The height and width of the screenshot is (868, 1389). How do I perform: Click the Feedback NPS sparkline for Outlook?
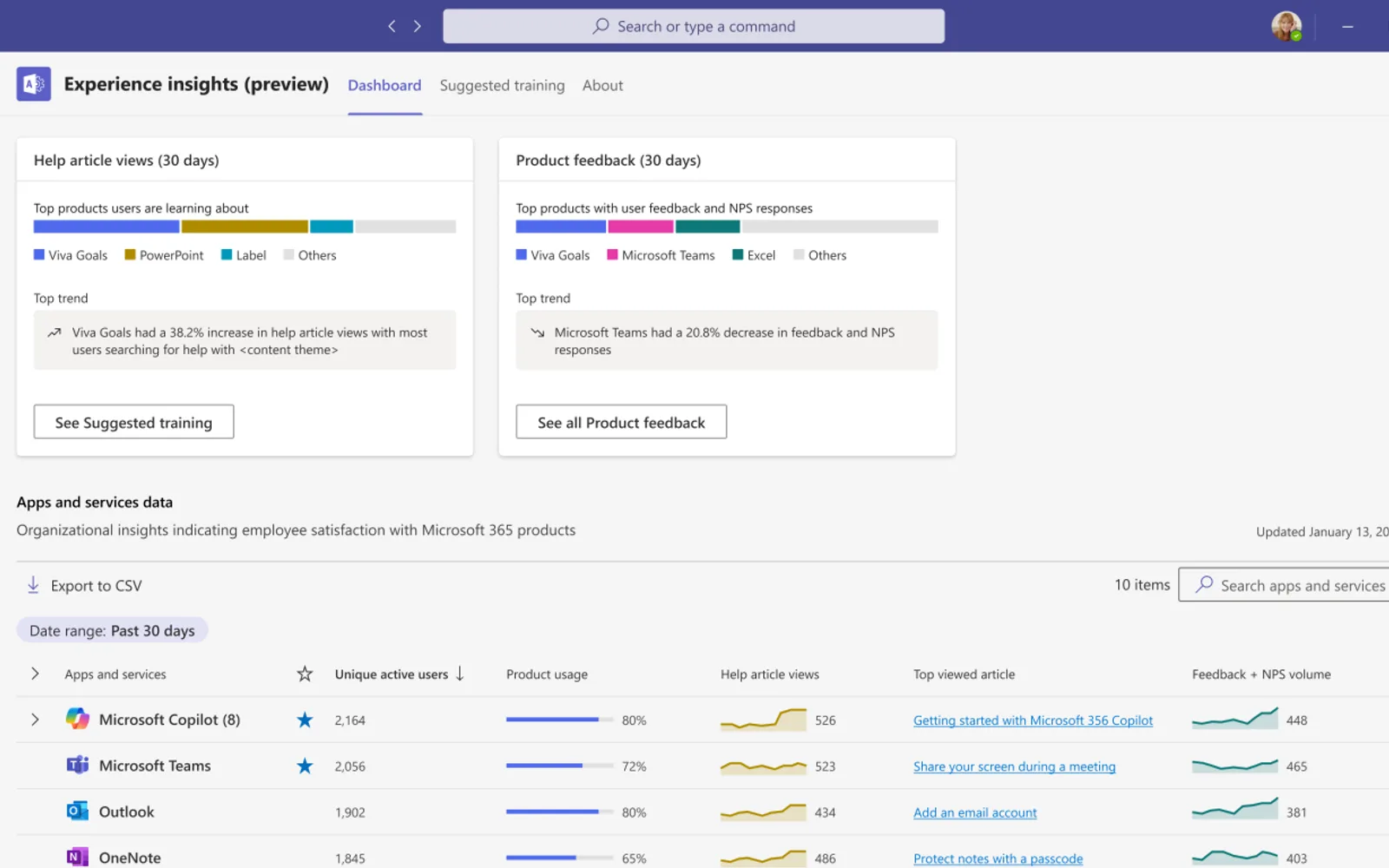[x=1234, y=809]
